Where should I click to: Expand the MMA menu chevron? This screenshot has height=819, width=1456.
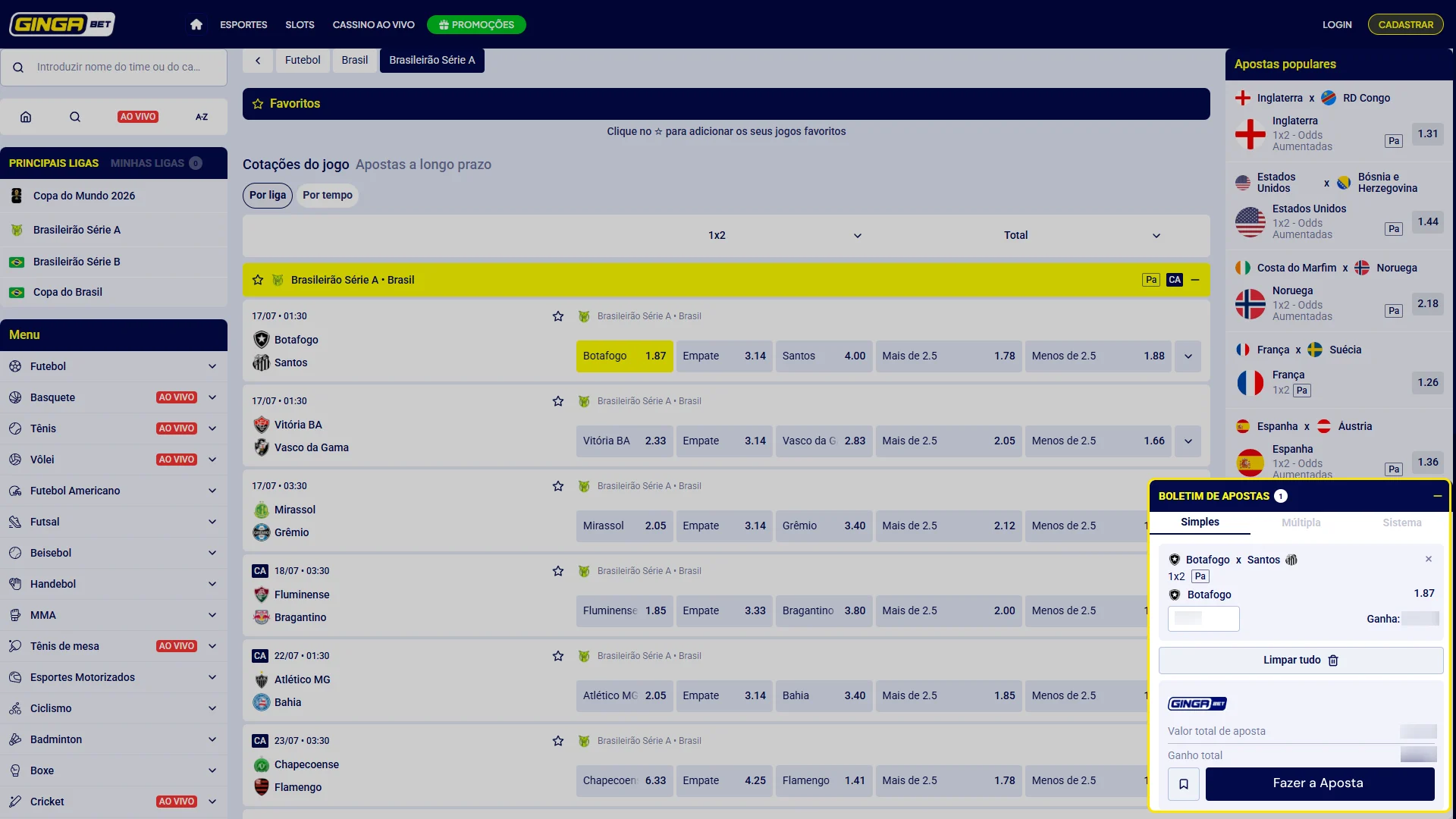[x=212, y=615]
